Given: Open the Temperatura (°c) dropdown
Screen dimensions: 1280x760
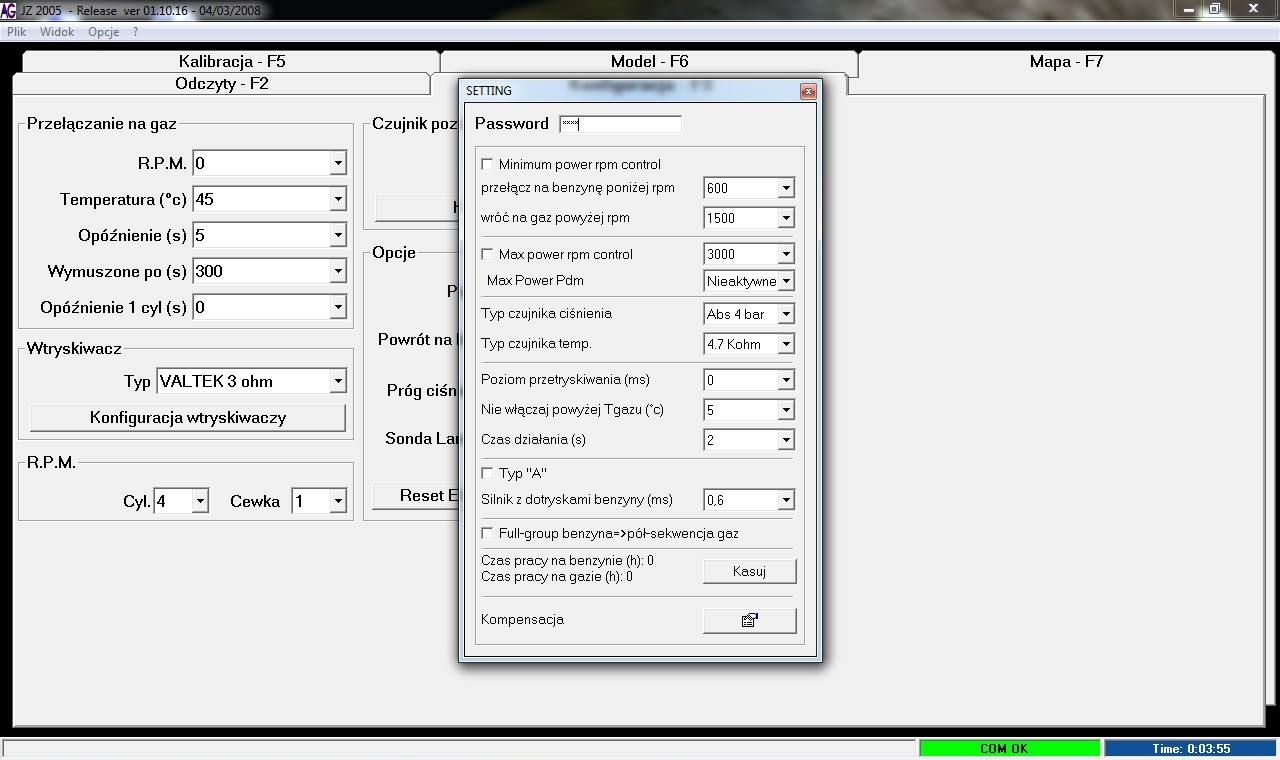Looking at the screenshot, I should [x=337, y=200].
